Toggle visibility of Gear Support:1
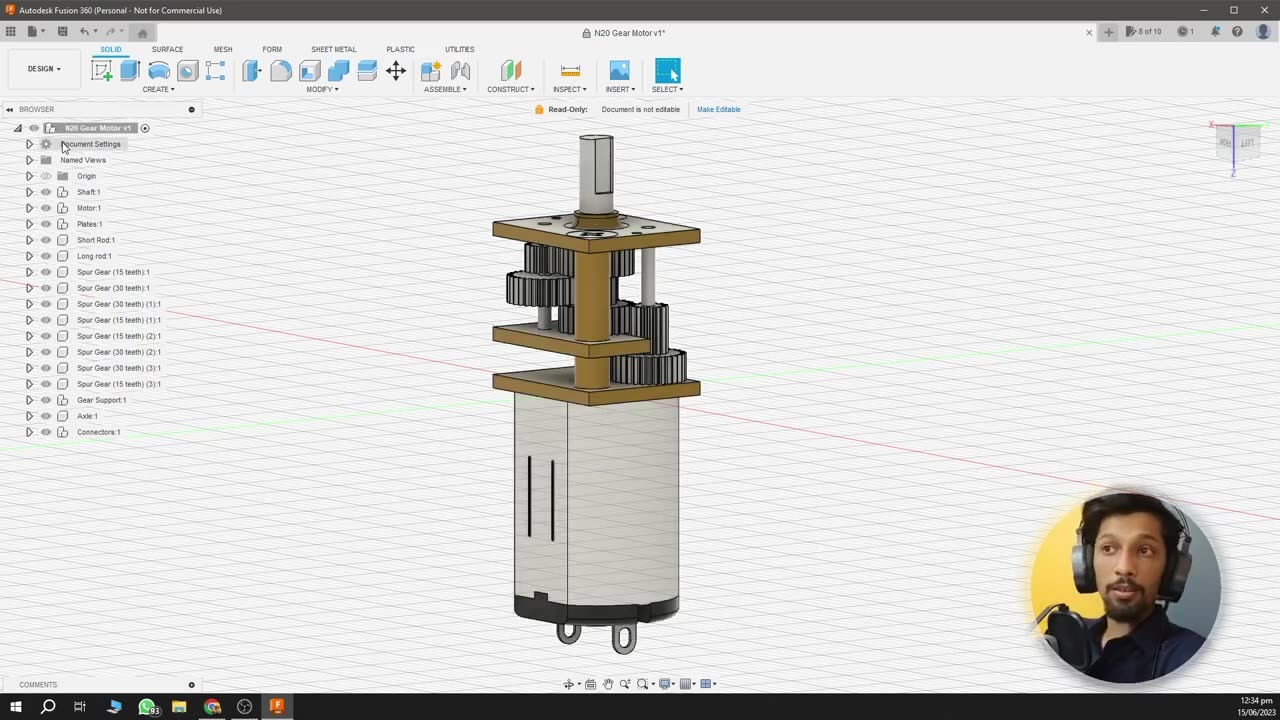Screen dimensions: 1280x720 point(46,400)
